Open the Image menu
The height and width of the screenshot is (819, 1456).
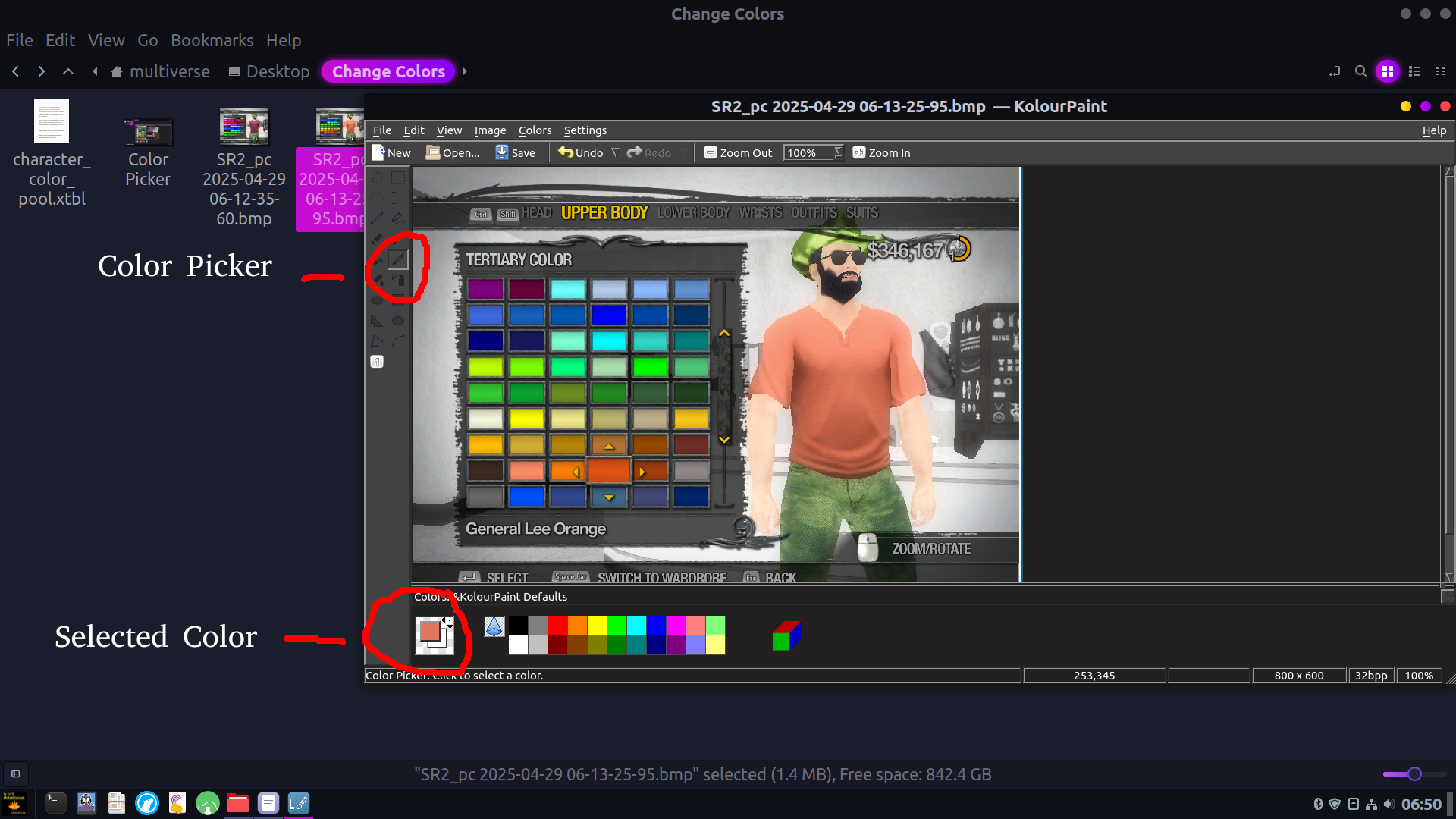(x=490, y=130)
